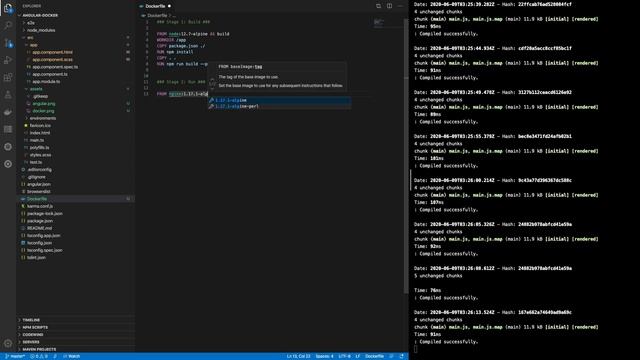
Task: Open the compare changes icon in editor toolbar
Action: click(x=378, y=6)
